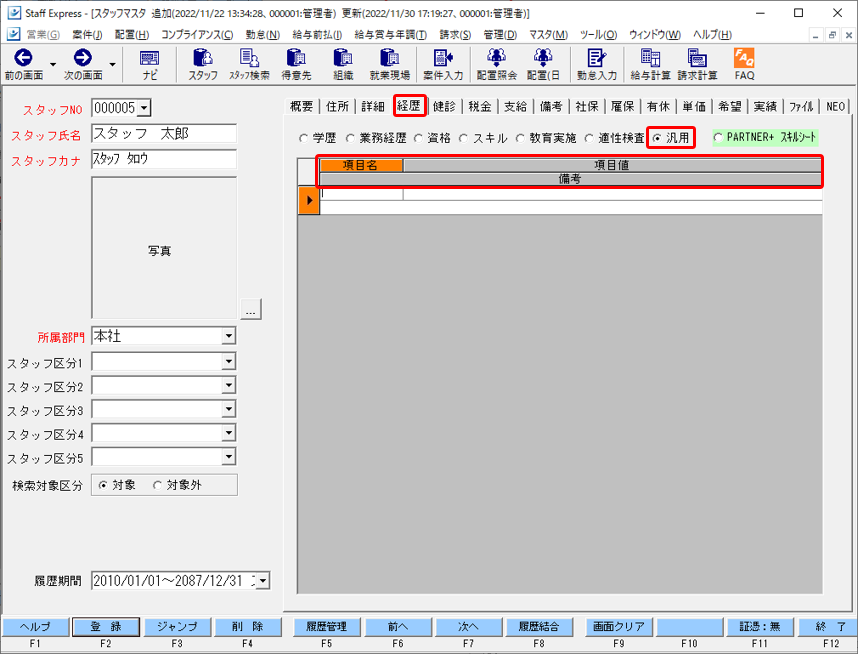Viewport: 858px width, 654px height.
Task: Click the 項目値 column header
Action: tap(612, 165)
